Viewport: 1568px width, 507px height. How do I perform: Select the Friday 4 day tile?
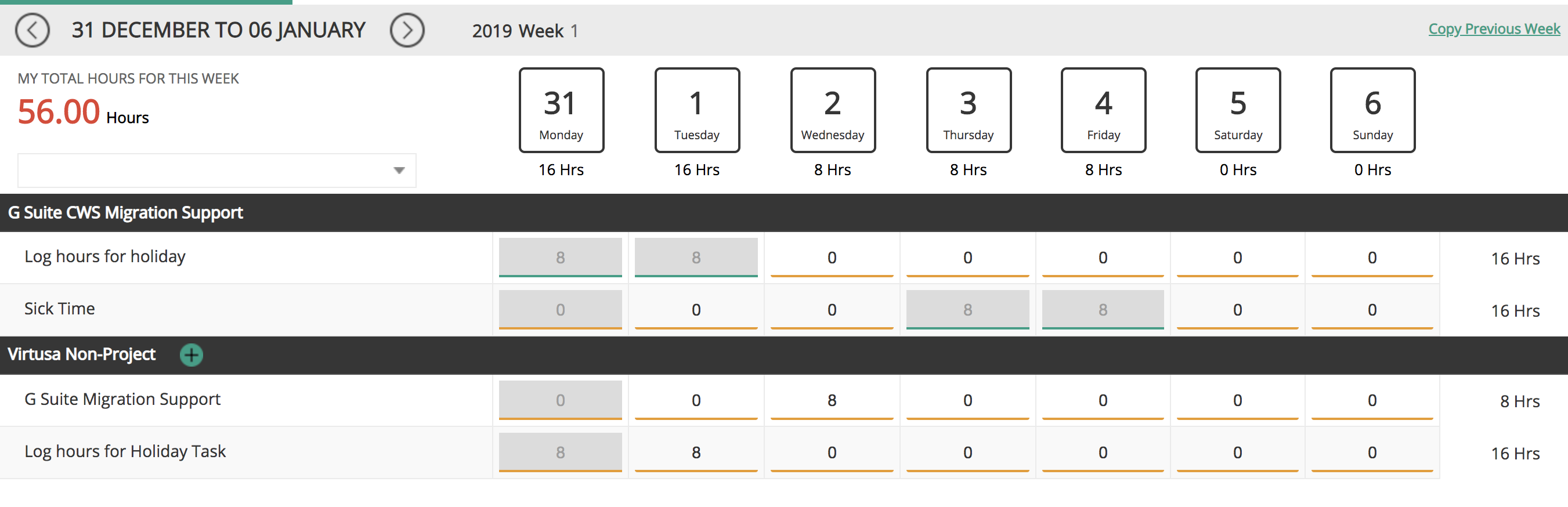(x=1103, y=110)
